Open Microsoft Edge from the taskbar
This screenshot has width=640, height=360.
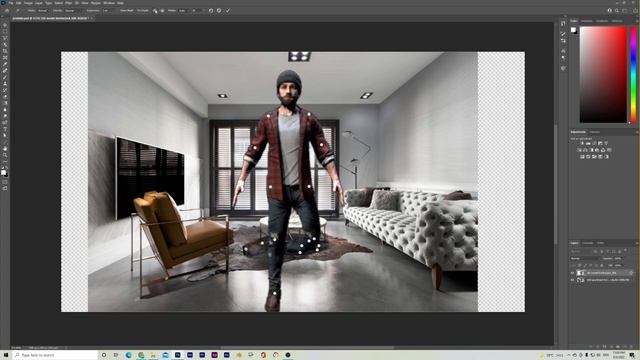point(129,355)
